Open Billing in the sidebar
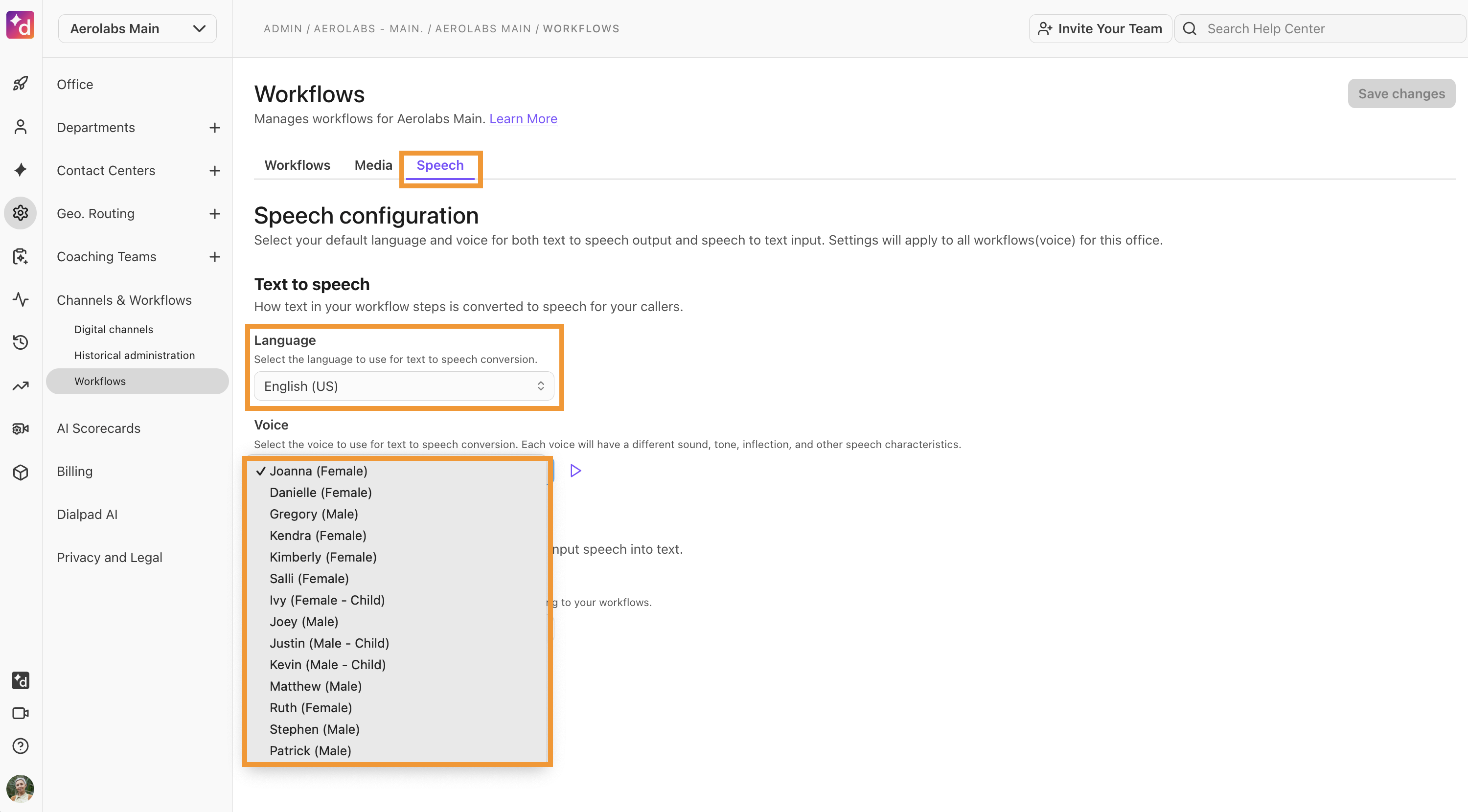 click(x=74, y=471)
